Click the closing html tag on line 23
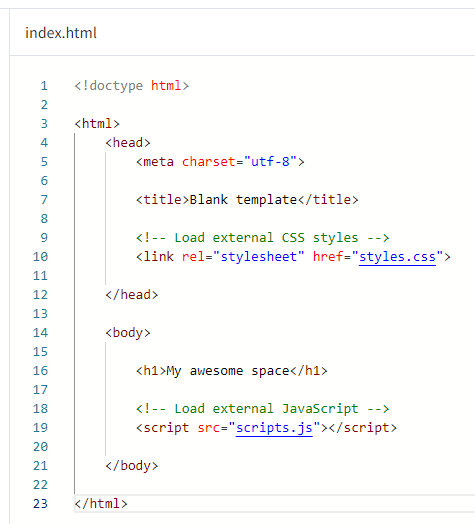The image size is (475, 524). click(x=101, y=504)
